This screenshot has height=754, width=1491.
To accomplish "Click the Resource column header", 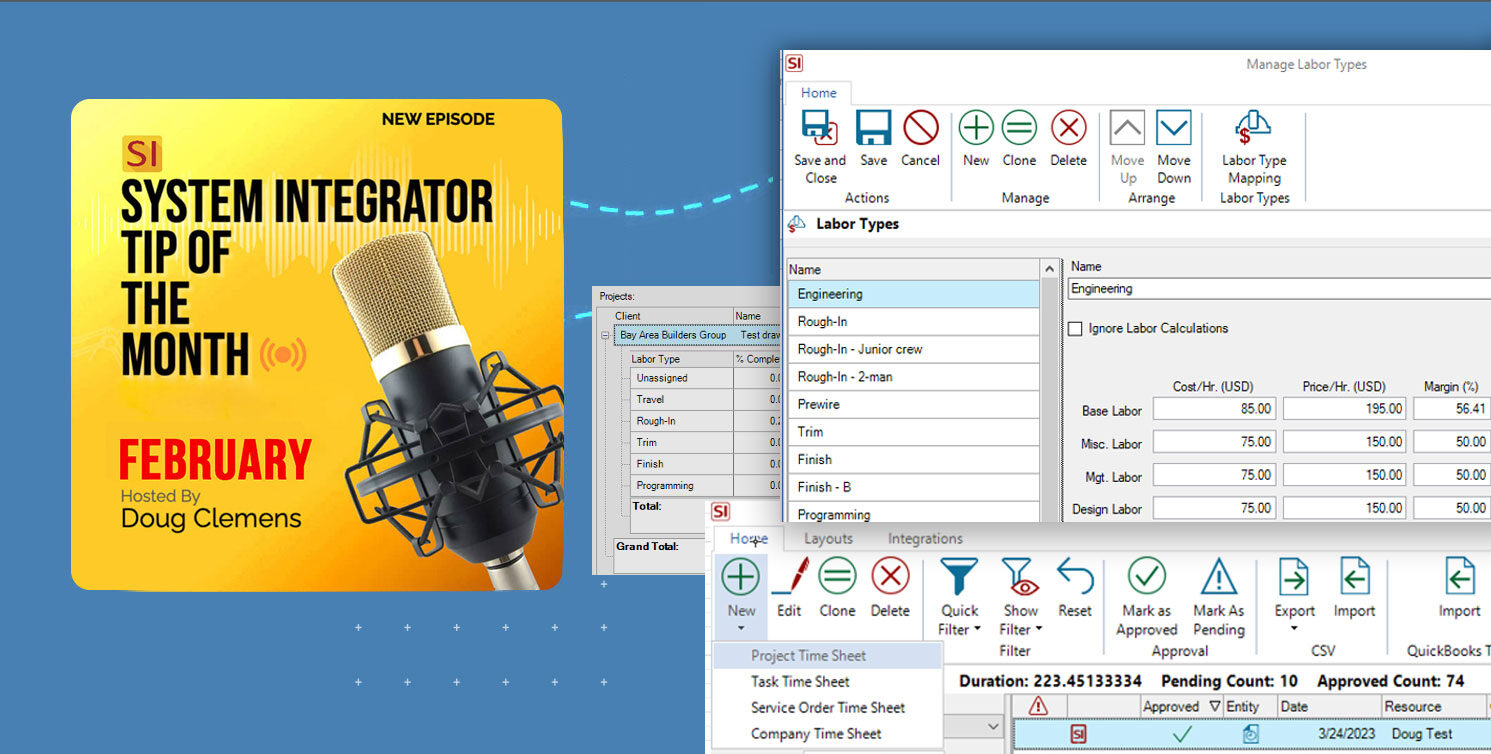I will [x=1435, y=706].
